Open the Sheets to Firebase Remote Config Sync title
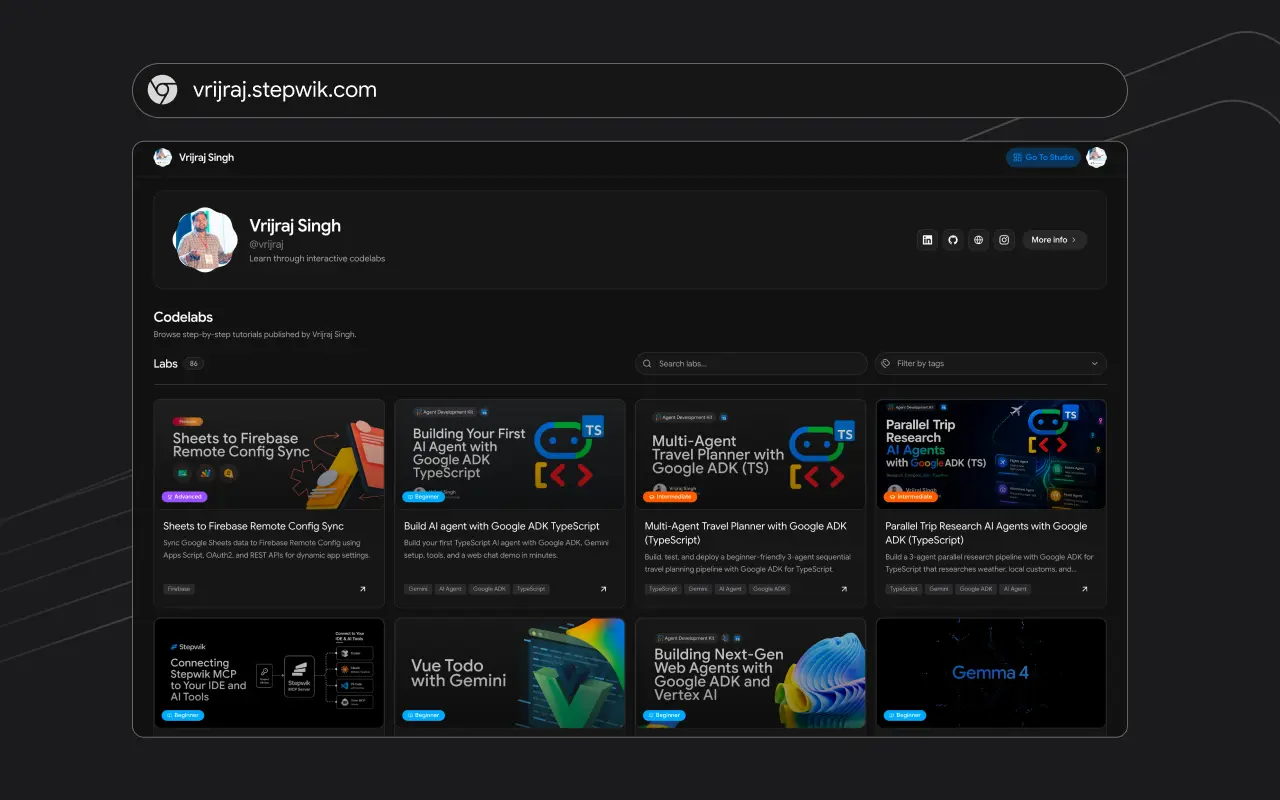Screen dimensions: 1280x800 (253, 526)
